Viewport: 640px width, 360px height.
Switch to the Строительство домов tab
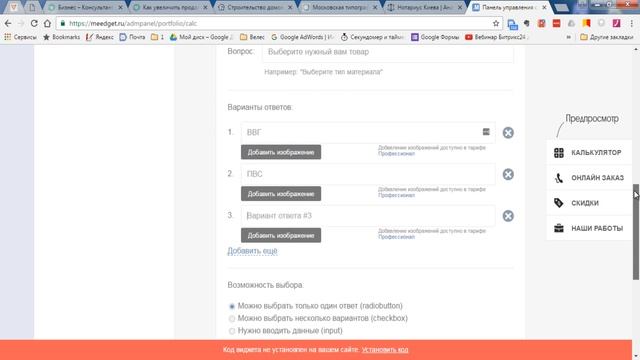(x=255, y=7)
